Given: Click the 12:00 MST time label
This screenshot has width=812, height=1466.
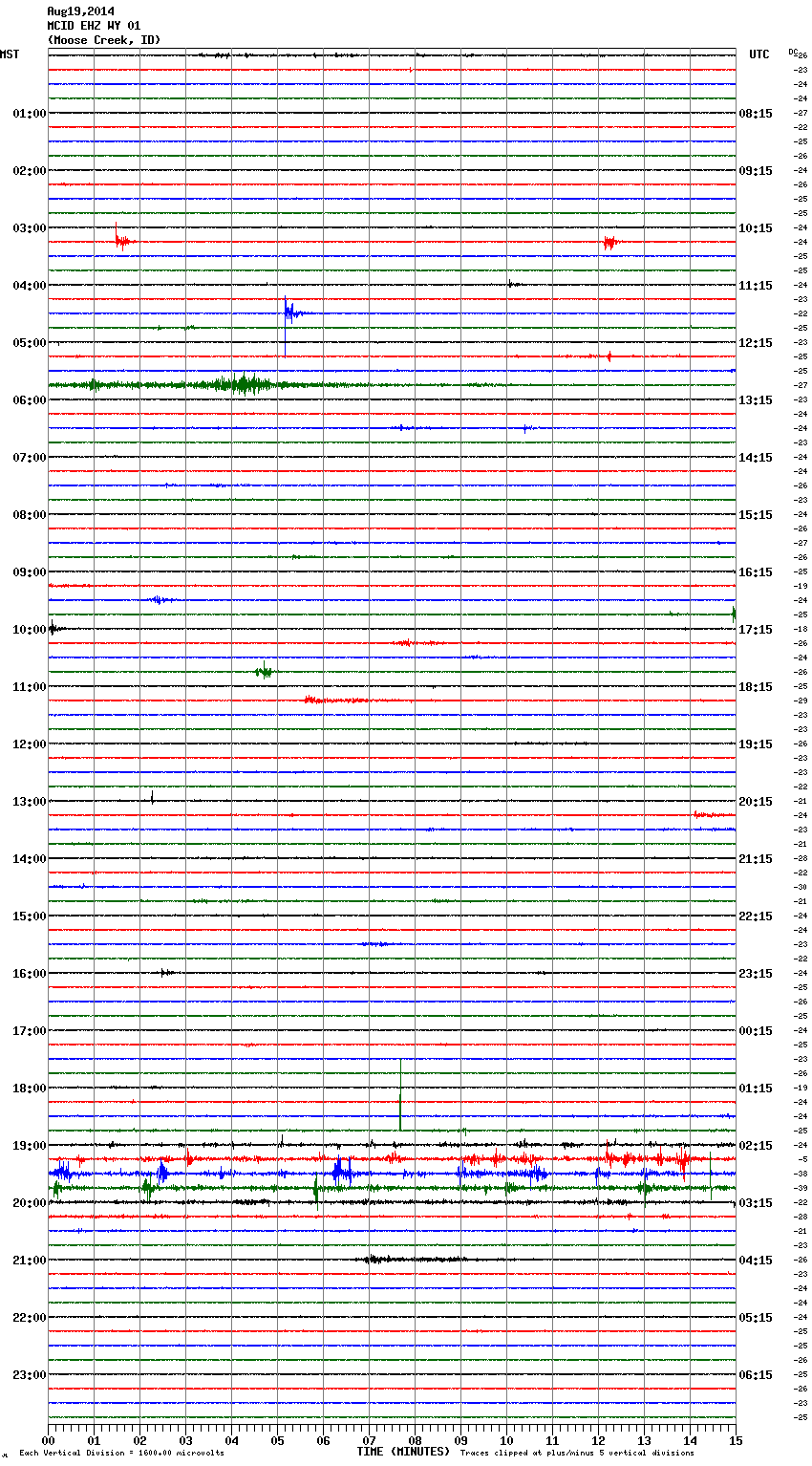Looking at the screenshot, I should pos(30,744).
